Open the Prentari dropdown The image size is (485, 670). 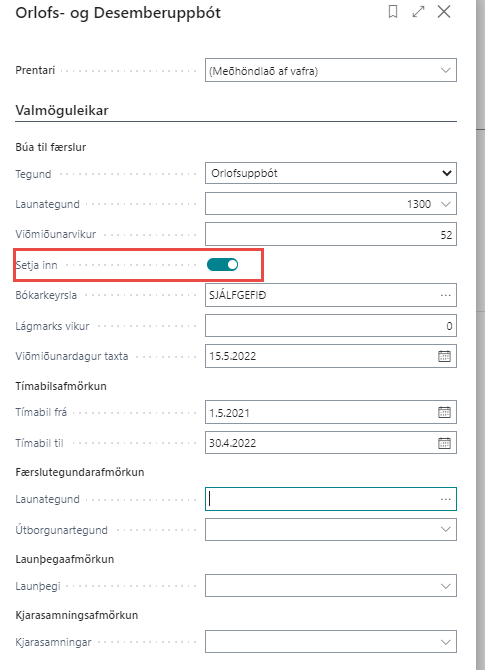pyautogui.click(x=331, y=71)
